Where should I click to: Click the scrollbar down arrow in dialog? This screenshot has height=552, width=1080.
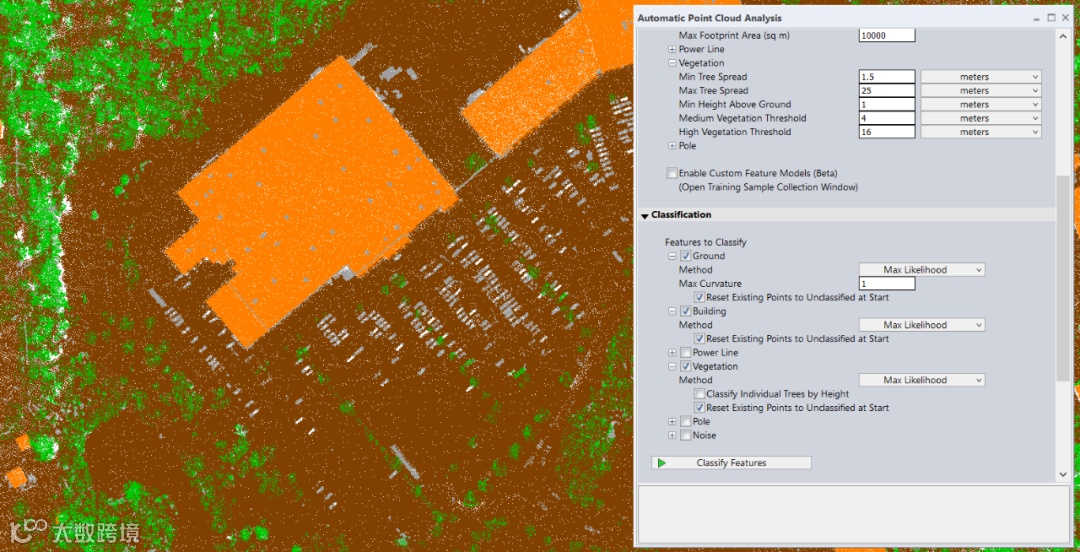(x=1063, y=474)
